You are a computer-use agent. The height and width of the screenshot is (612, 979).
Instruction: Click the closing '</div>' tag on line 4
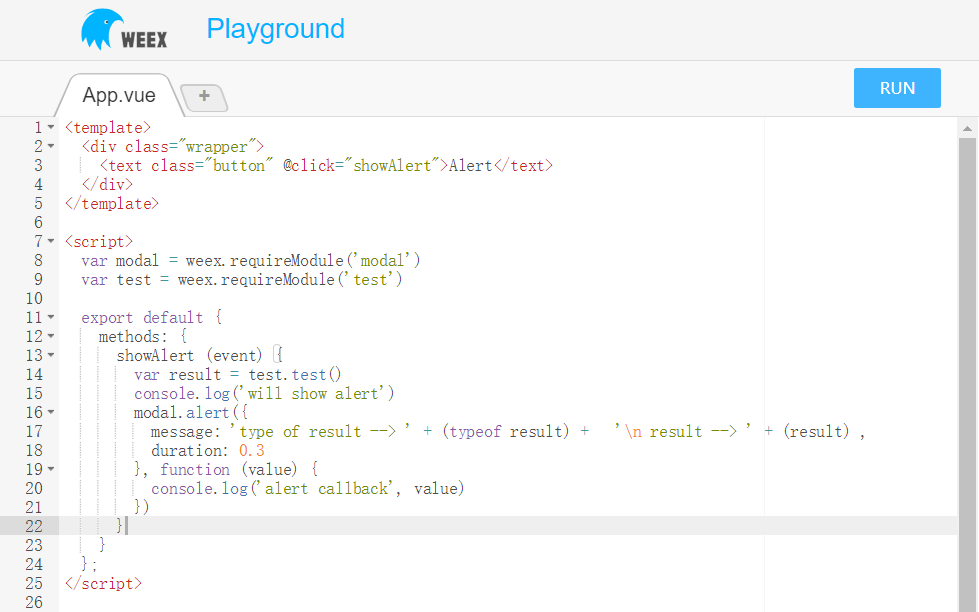click(107, 184)
